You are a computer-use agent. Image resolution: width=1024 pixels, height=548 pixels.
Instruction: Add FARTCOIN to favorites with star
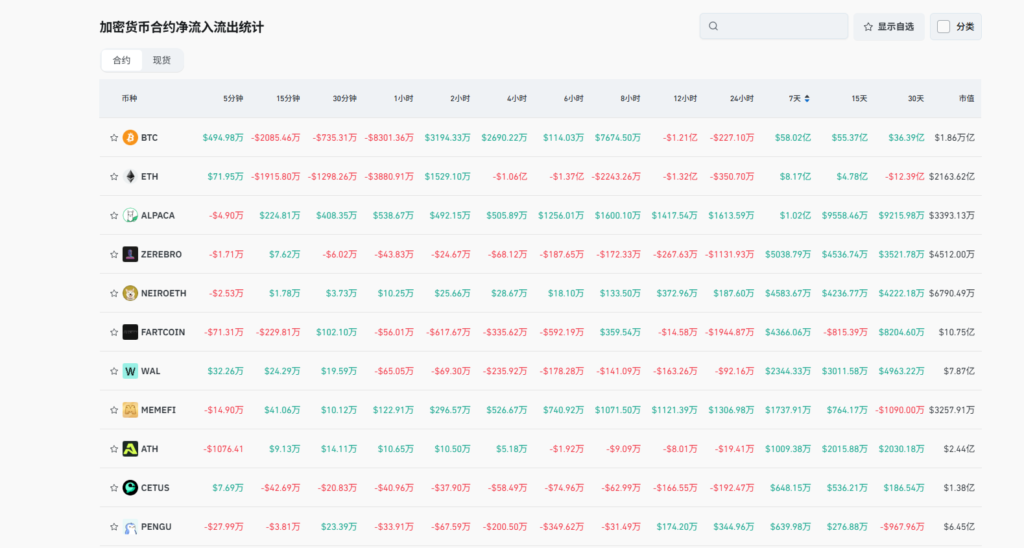(x=114, y=332)
